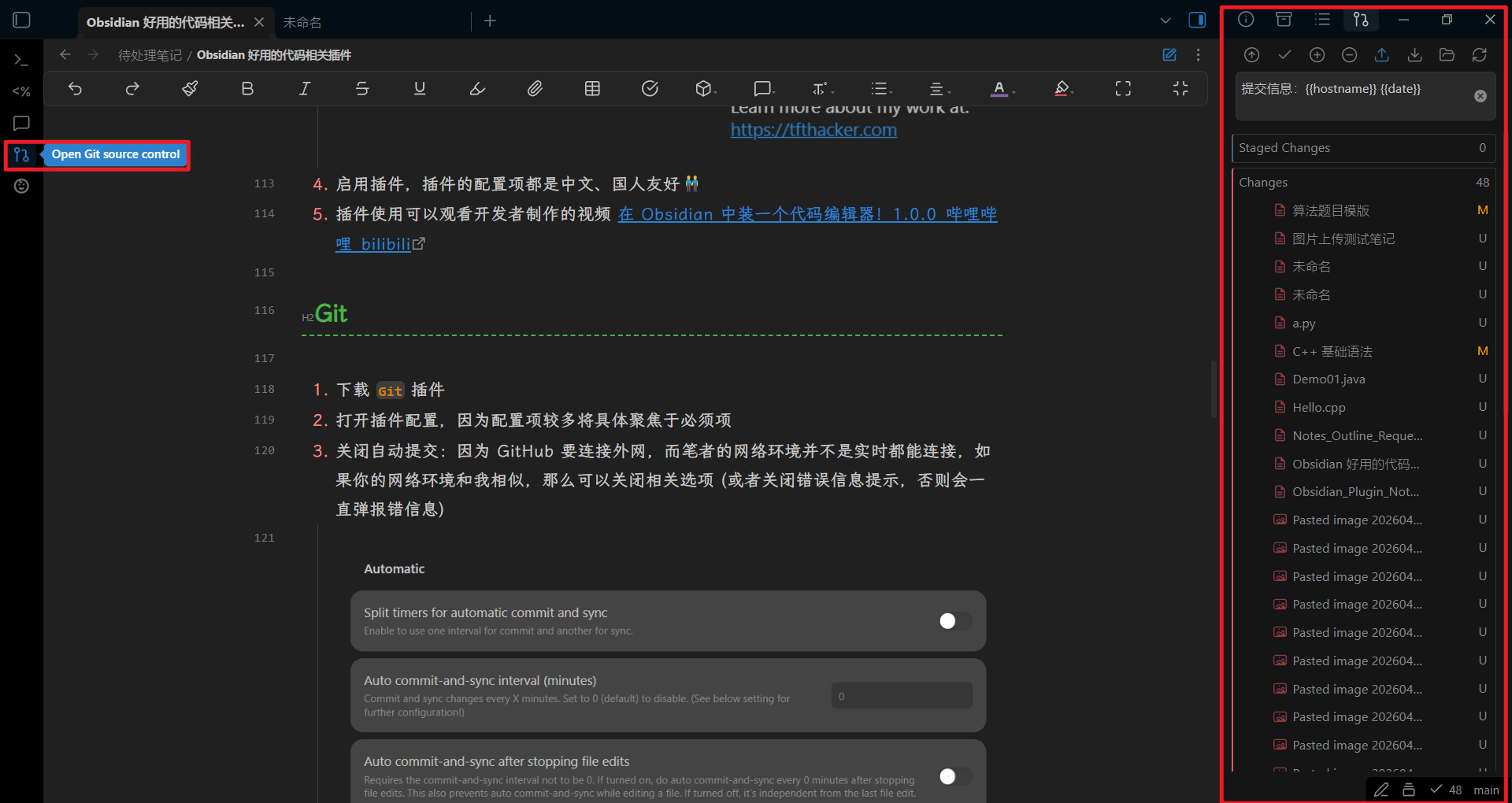
Task: Commit staged changes with the checkmark
Action: 1284,54
